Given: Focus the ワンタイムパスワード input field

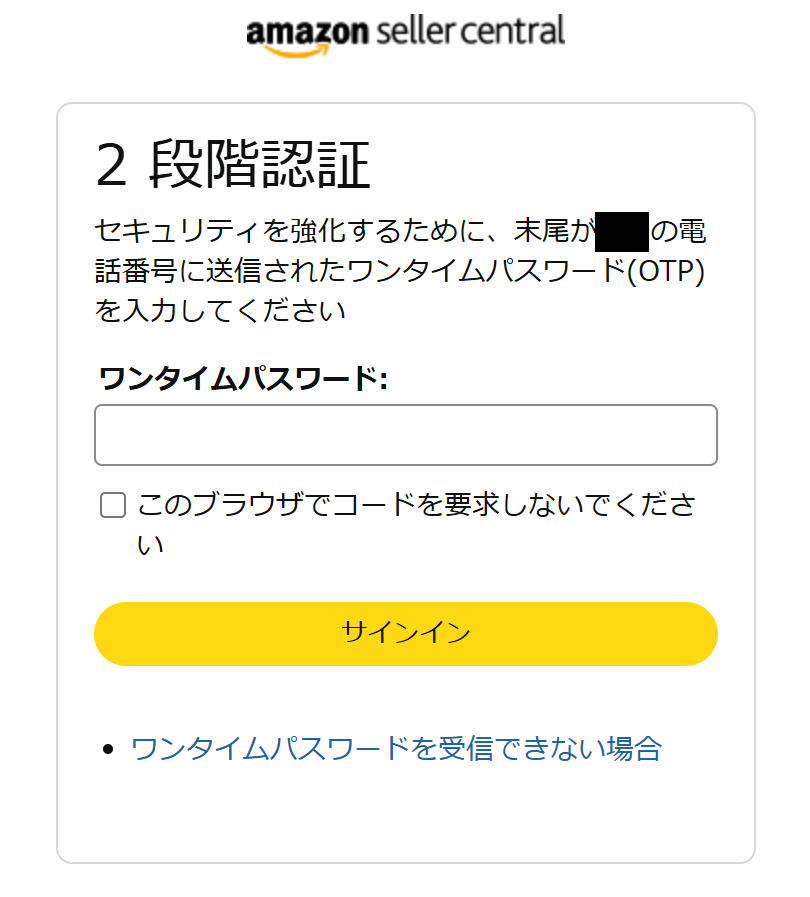Looking at the screenshot, I should [x=406, y=435].
